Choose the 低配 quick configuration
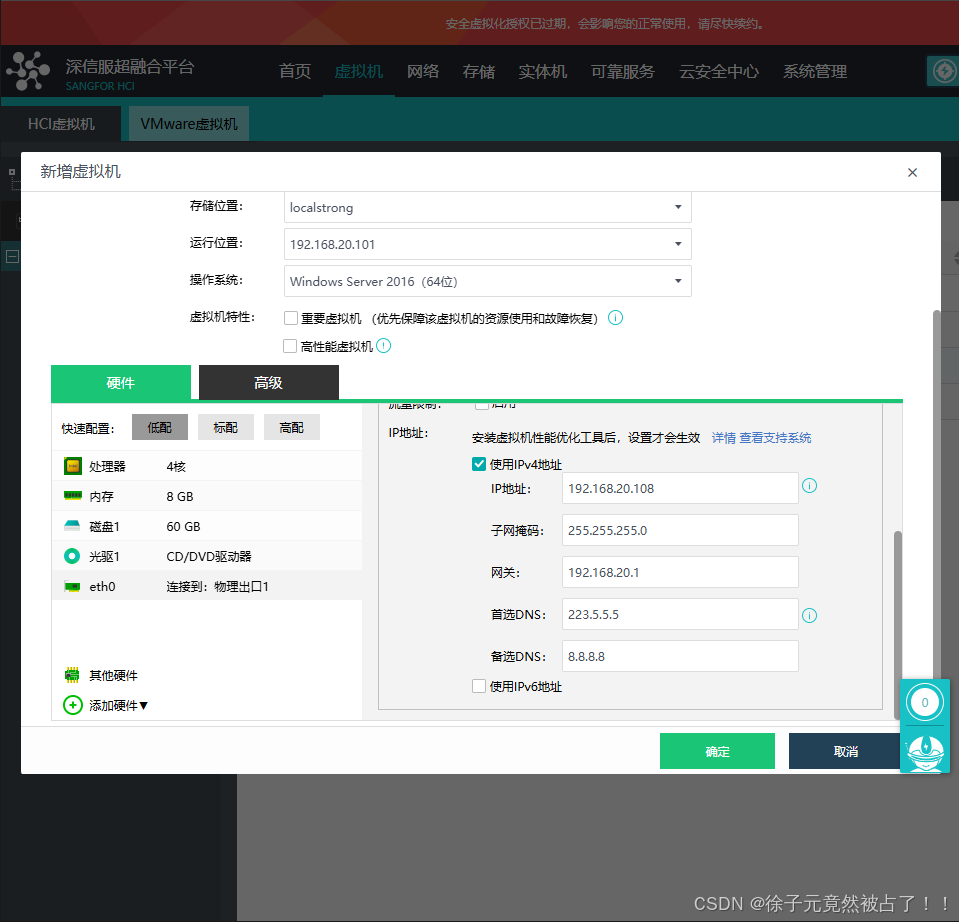The height and width of the screenshot is (922, 959). coord(160,427)
